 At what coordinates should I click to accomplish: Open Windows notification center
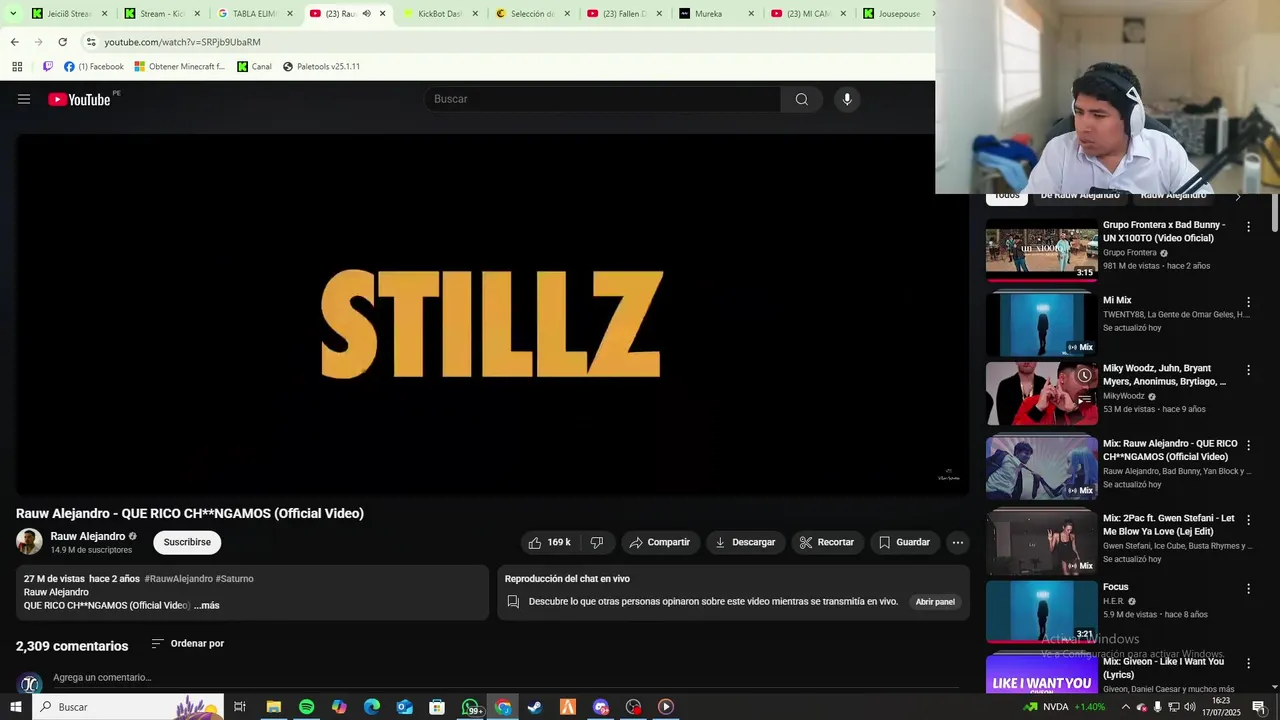(1259, 707)
